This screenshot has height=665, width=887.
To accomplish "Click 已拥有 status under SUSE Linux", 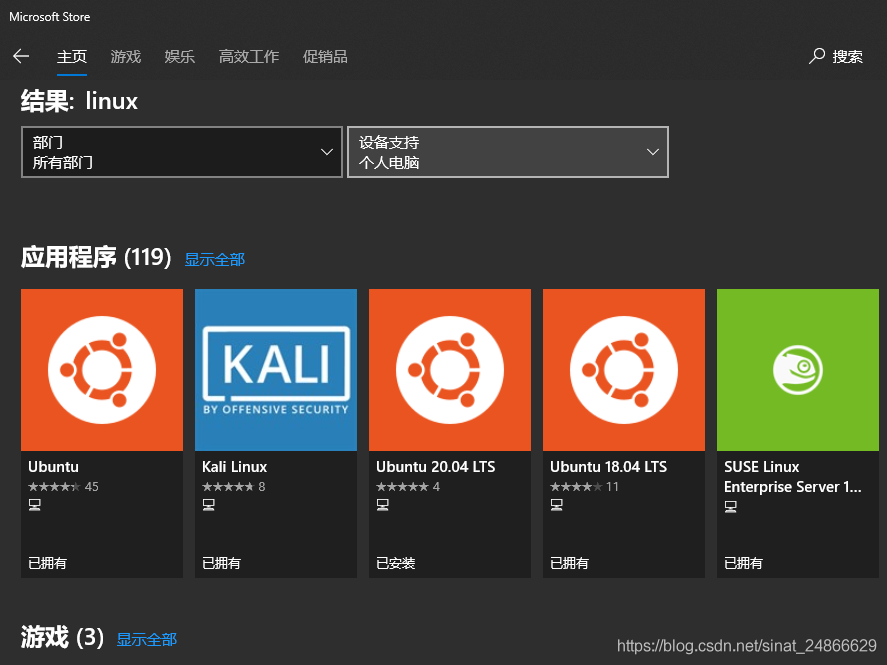I will point(744,563).
